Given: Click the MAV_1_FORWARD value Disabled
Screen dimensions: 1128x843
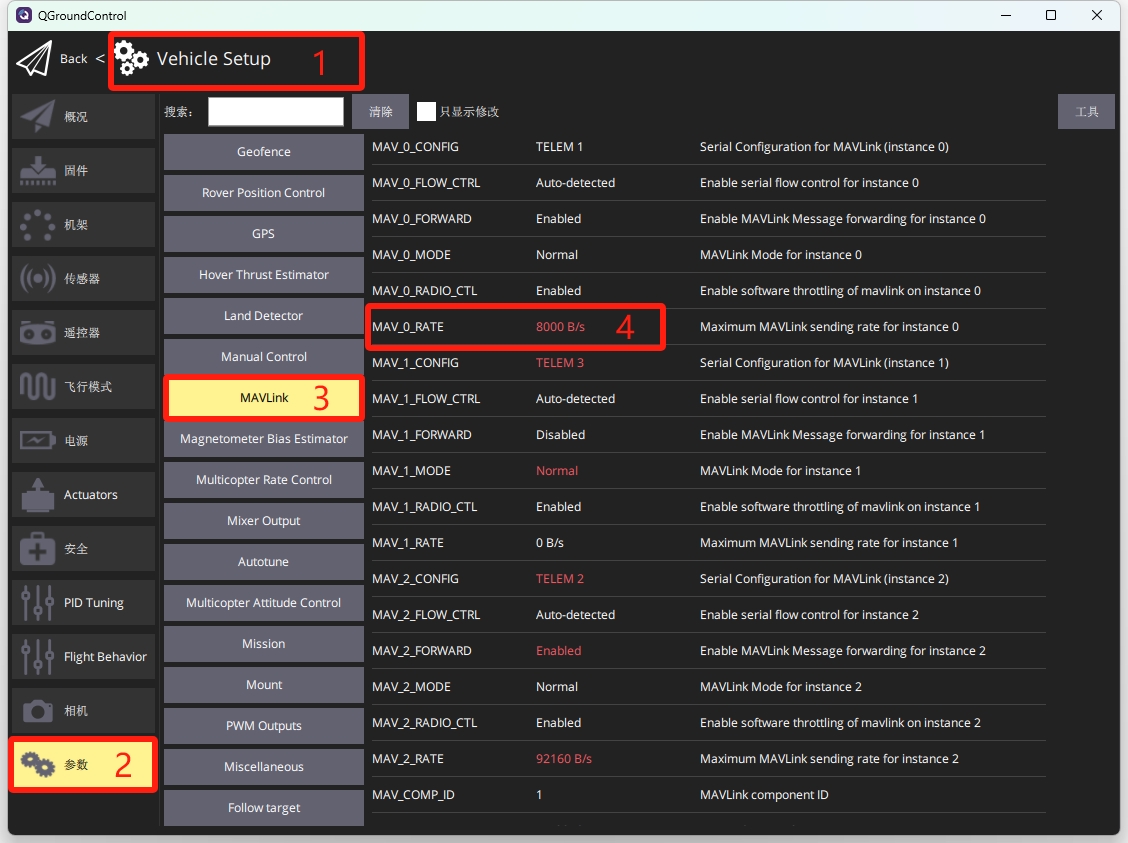Looking at the screenshot, I should (560, 434).
